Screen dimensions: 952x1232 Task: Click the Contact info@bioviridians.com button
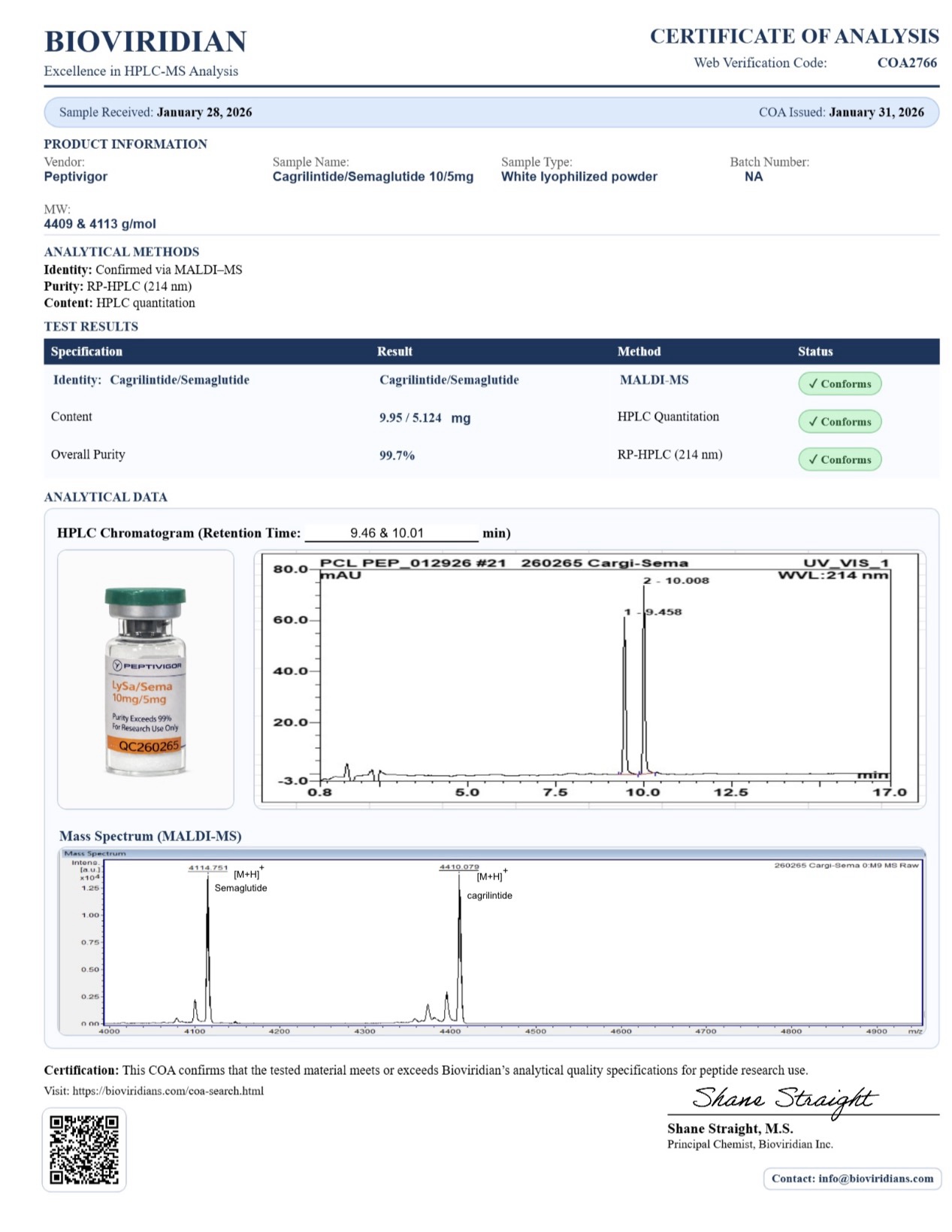tap(851, 1178)
